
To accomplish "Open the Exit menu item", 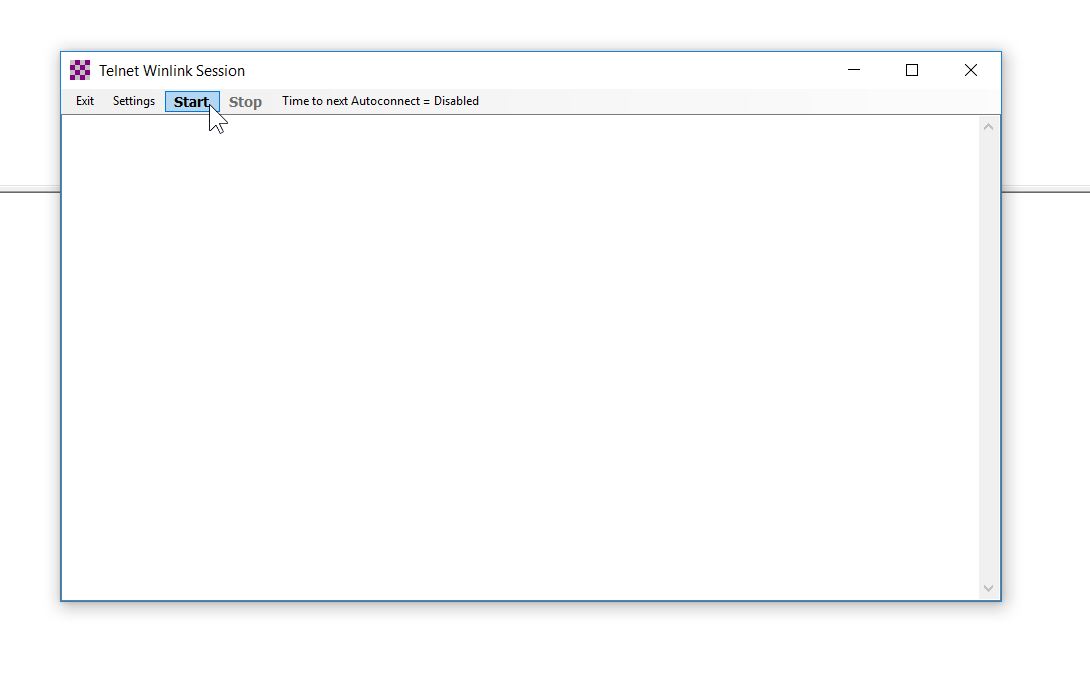I will coord(85,101).
